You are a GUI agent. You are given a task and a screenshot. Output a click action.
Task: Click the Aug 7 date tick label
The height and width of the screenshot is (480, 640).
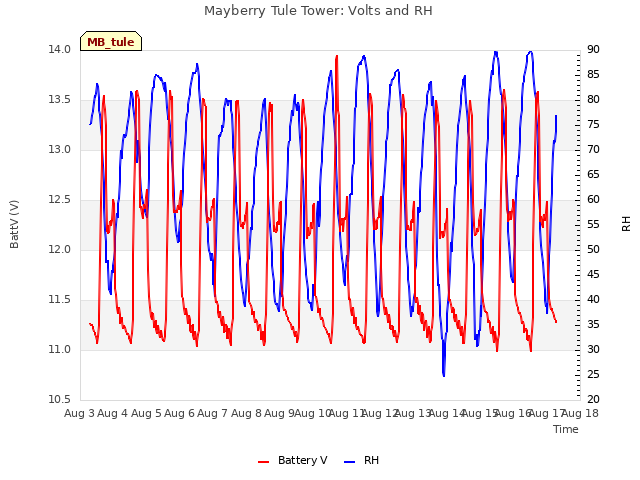click(x=212, y=413)
